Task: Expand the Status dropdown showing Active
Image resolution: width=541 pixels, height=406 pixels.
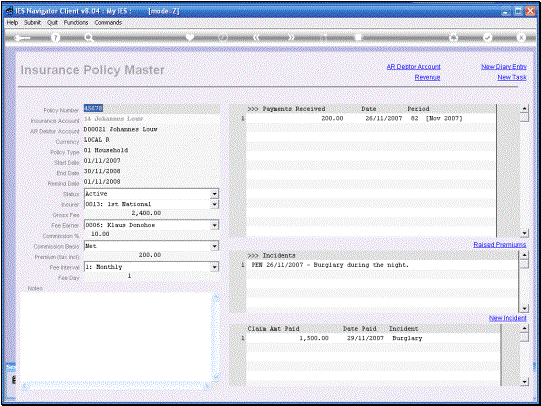Action: [x=215, y=194]
